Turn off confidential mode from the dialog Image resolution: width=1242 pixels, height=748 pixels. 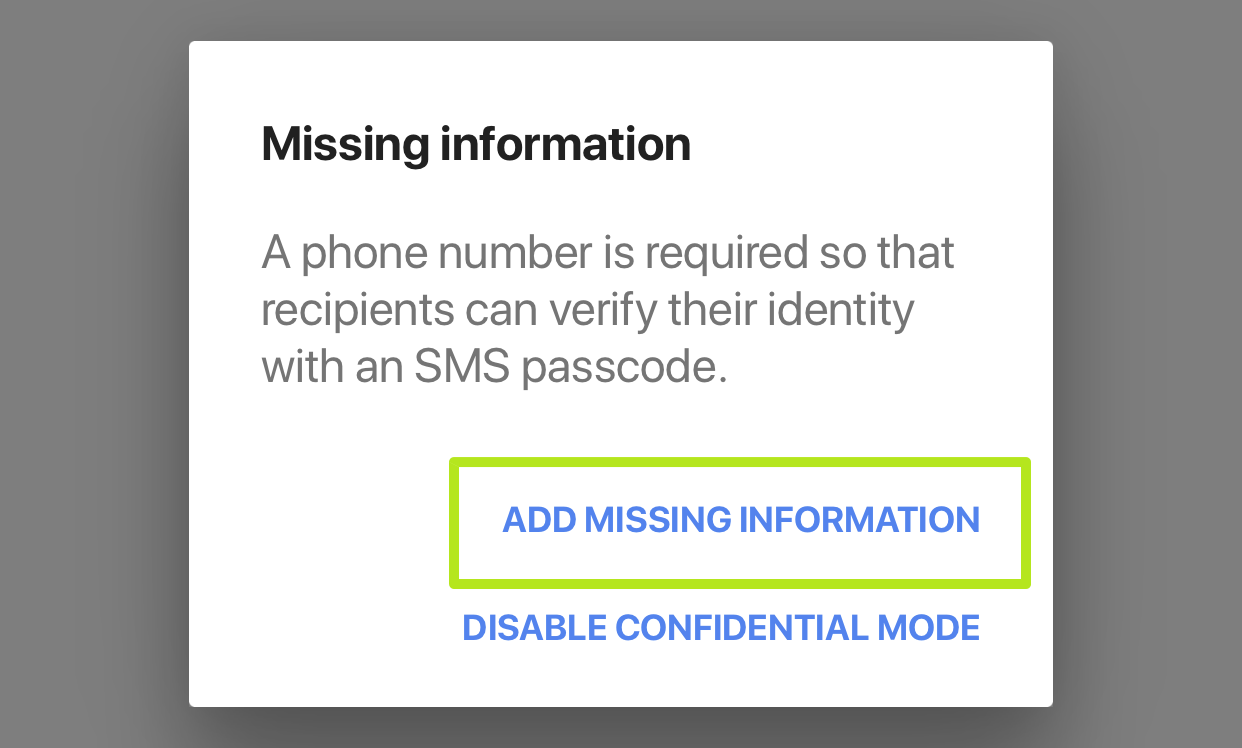tap(720, 628)
